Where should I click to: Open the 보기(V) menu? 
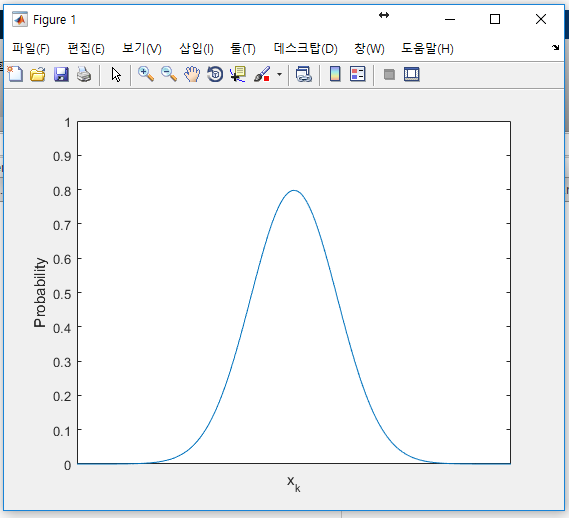click(x=142, y=48)
